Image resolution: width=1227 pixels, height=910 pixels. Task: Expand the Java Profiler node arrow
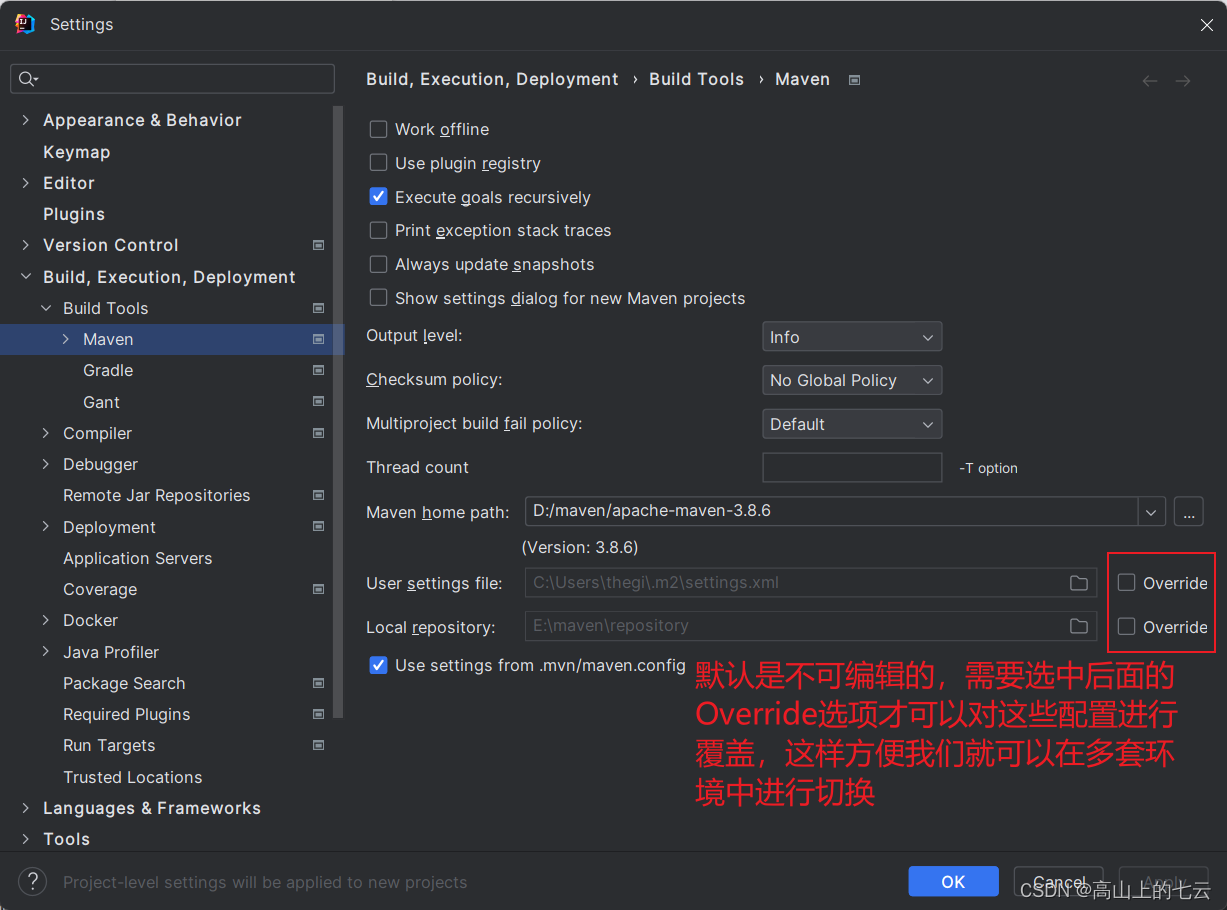(46, 652)
